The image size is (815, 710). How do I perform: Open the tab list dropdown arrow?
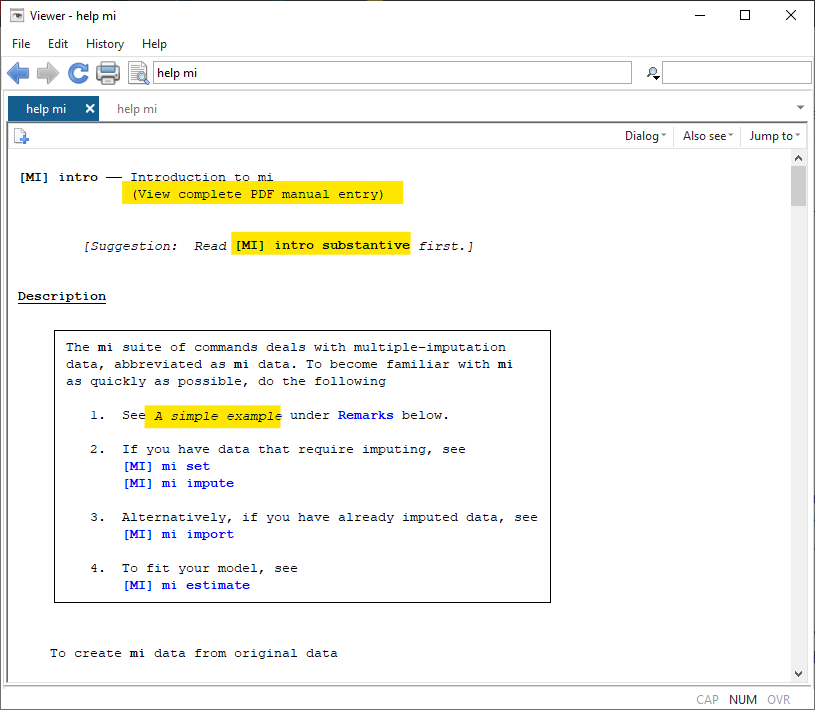tap(800, 108)
